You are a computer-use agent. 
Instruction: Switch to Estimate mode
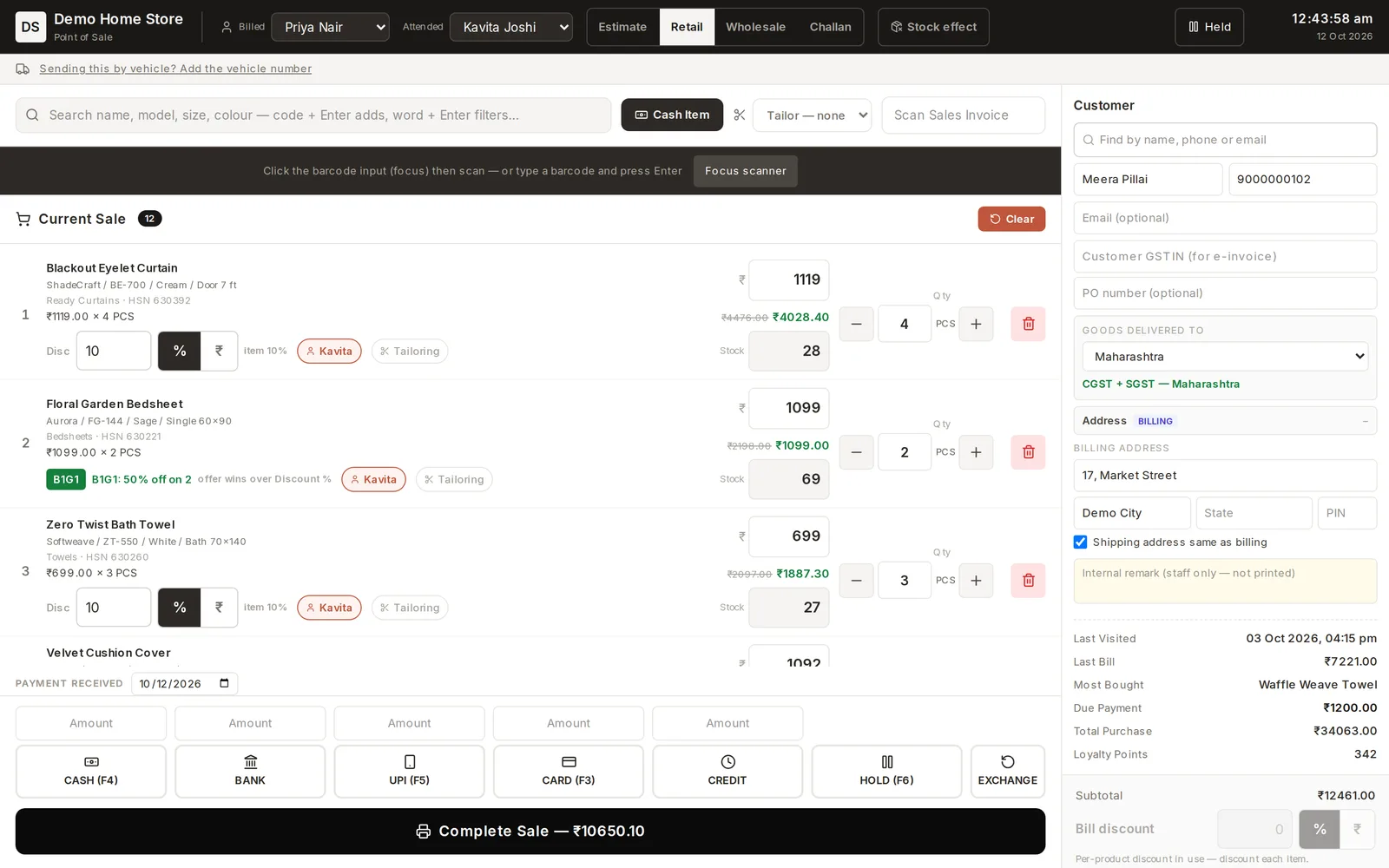(x=622, y=27)
